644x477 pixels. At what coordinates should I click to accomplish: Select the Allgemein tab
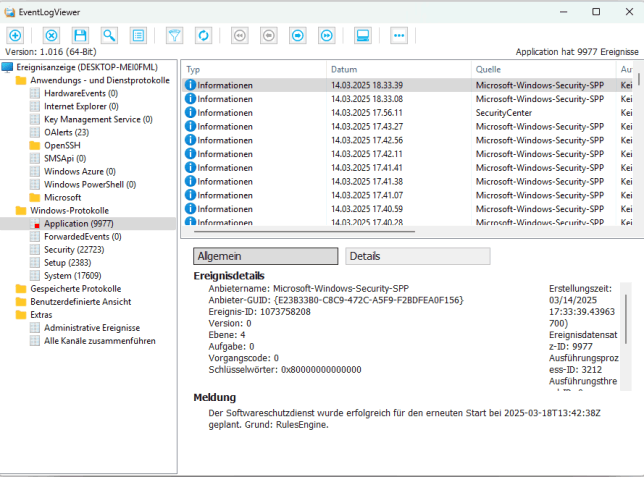pyautogui.click(x=263, y=256)
